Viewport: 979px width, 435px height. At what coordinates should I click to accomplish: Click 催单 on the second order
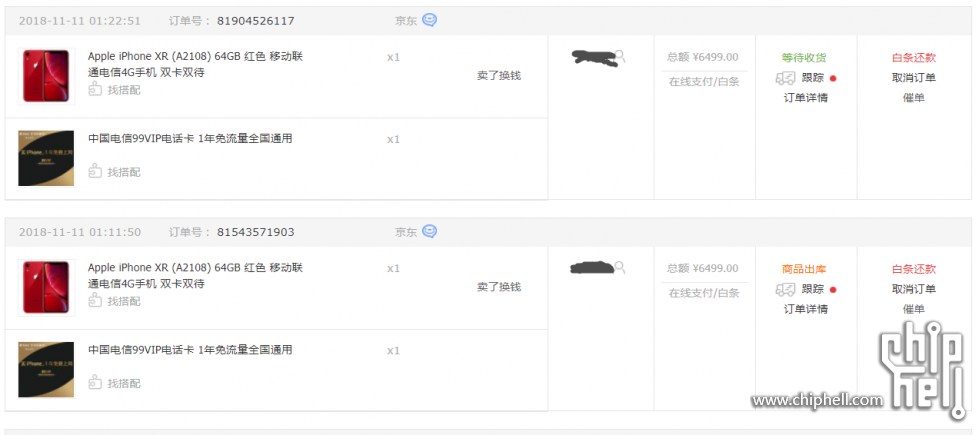point(913,309)
